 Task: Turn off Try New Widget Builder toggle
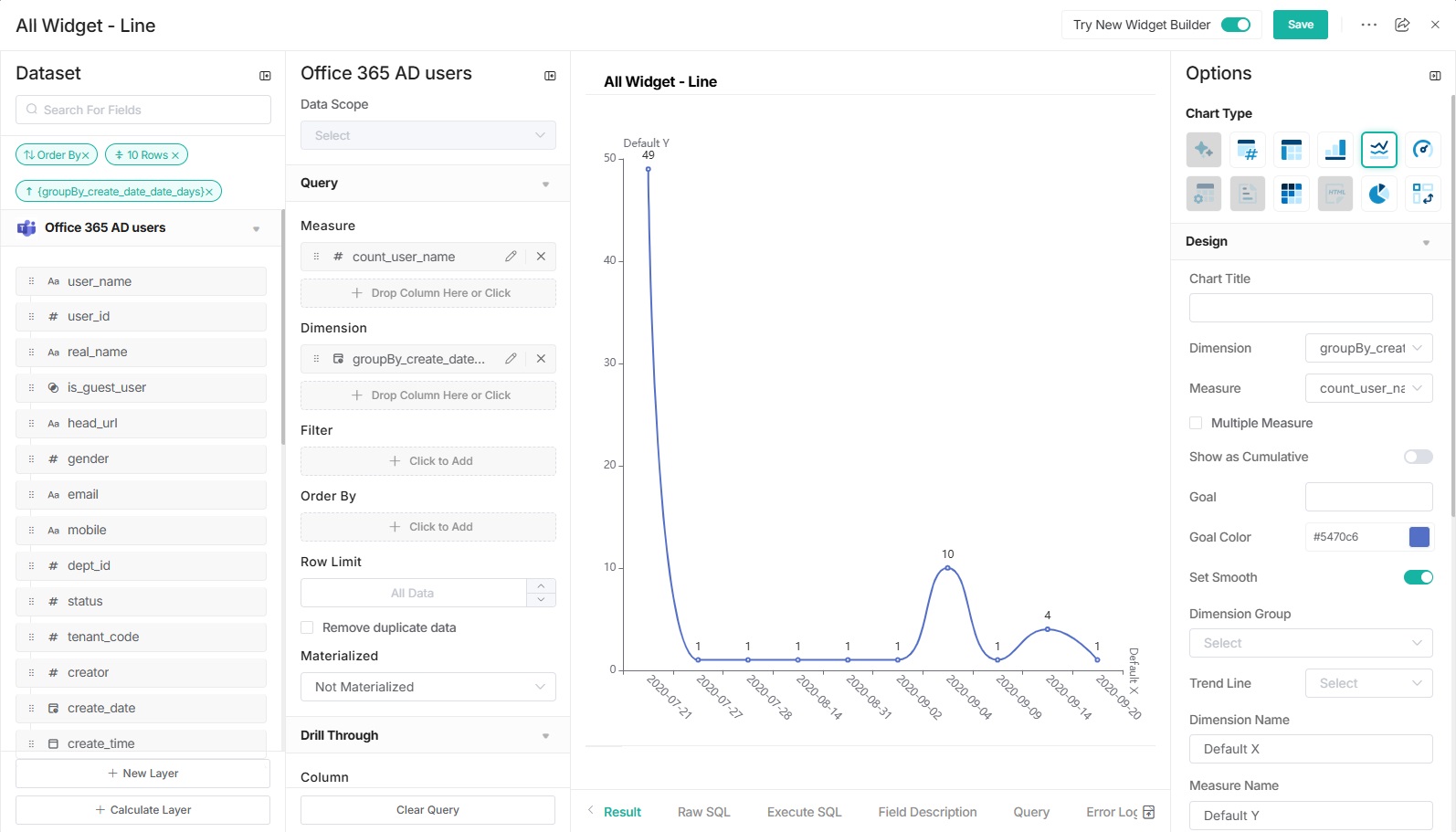(1236, 25)
